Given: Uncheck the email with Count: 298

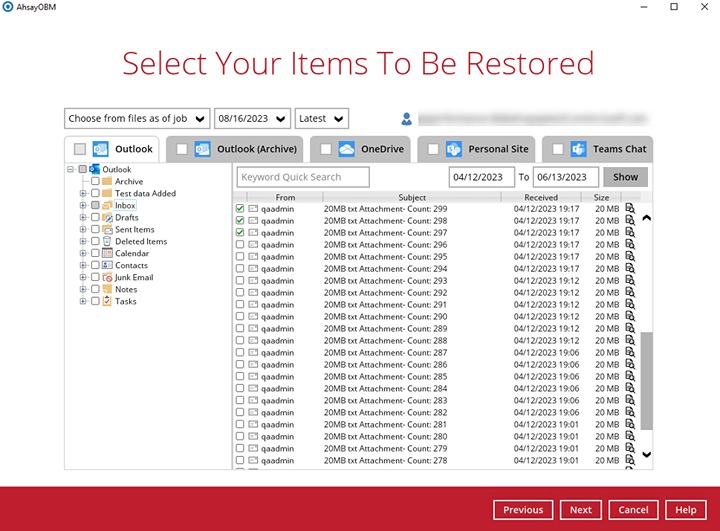Looking at the screenshot, I should tap(240, 221).
